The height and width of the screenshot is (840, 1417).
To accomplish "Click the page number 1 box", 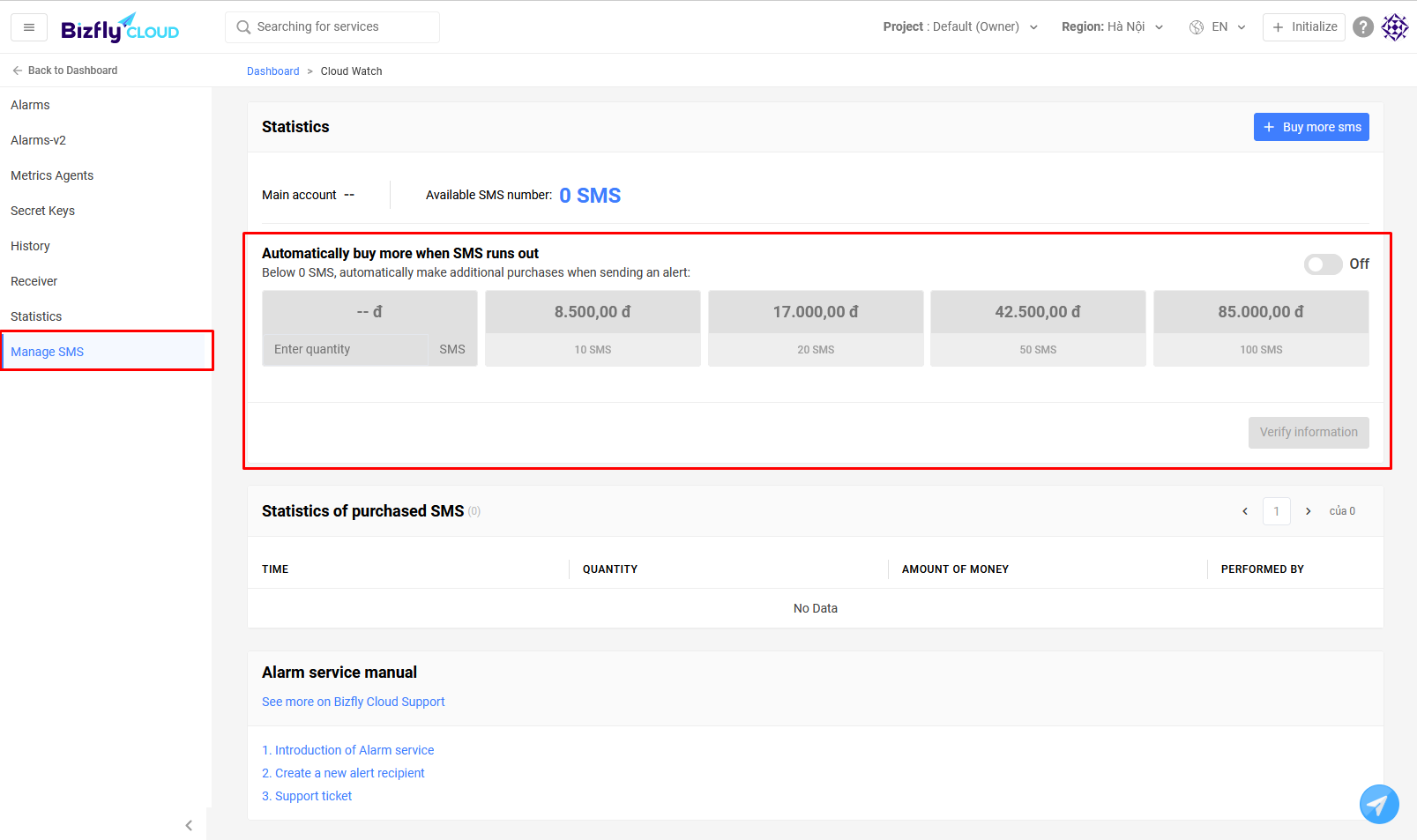I will click(x=1277, y=511).
